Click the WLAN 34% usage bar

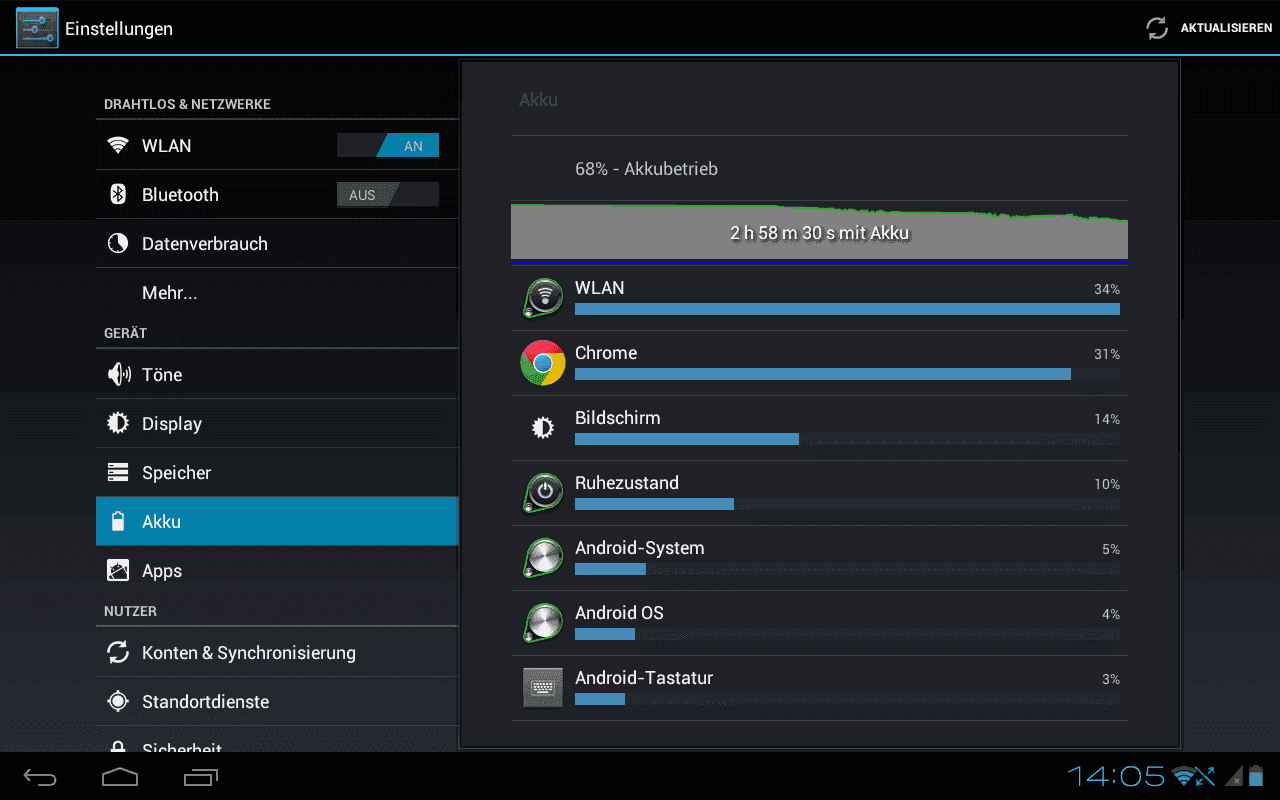(x=847, y=310)
